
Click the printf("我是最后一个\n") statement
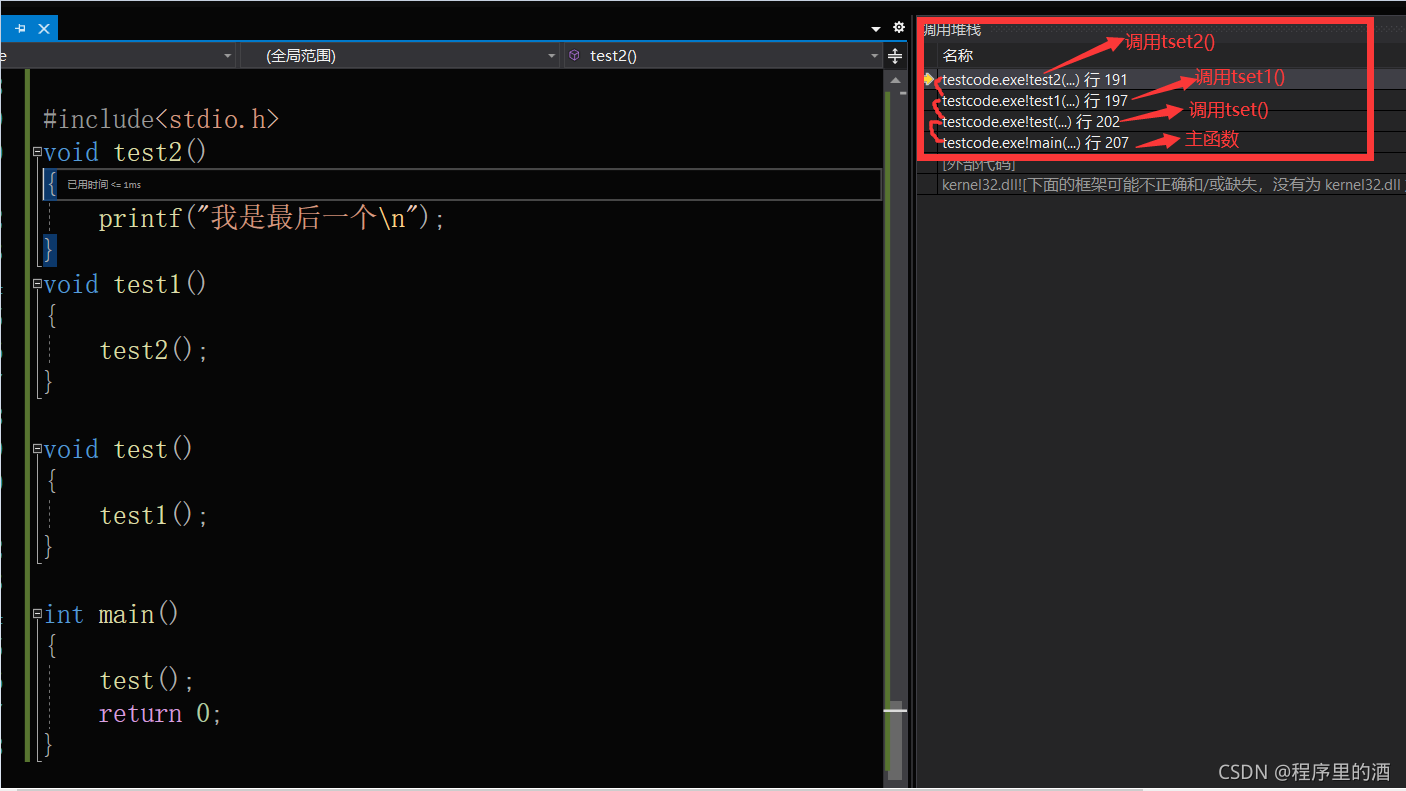click(x=271, y=218)
